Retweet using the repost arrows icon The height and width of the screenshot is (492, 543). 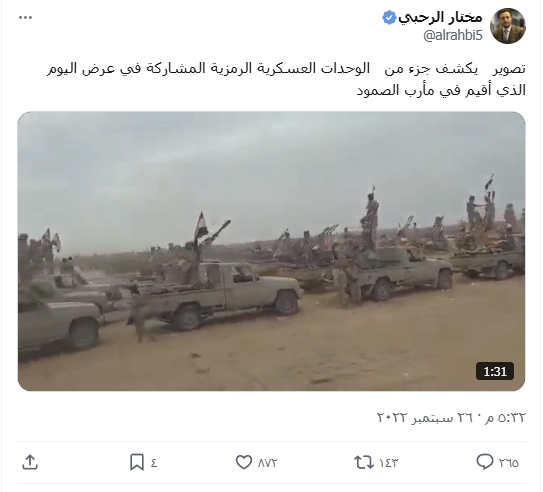point(364,462)
